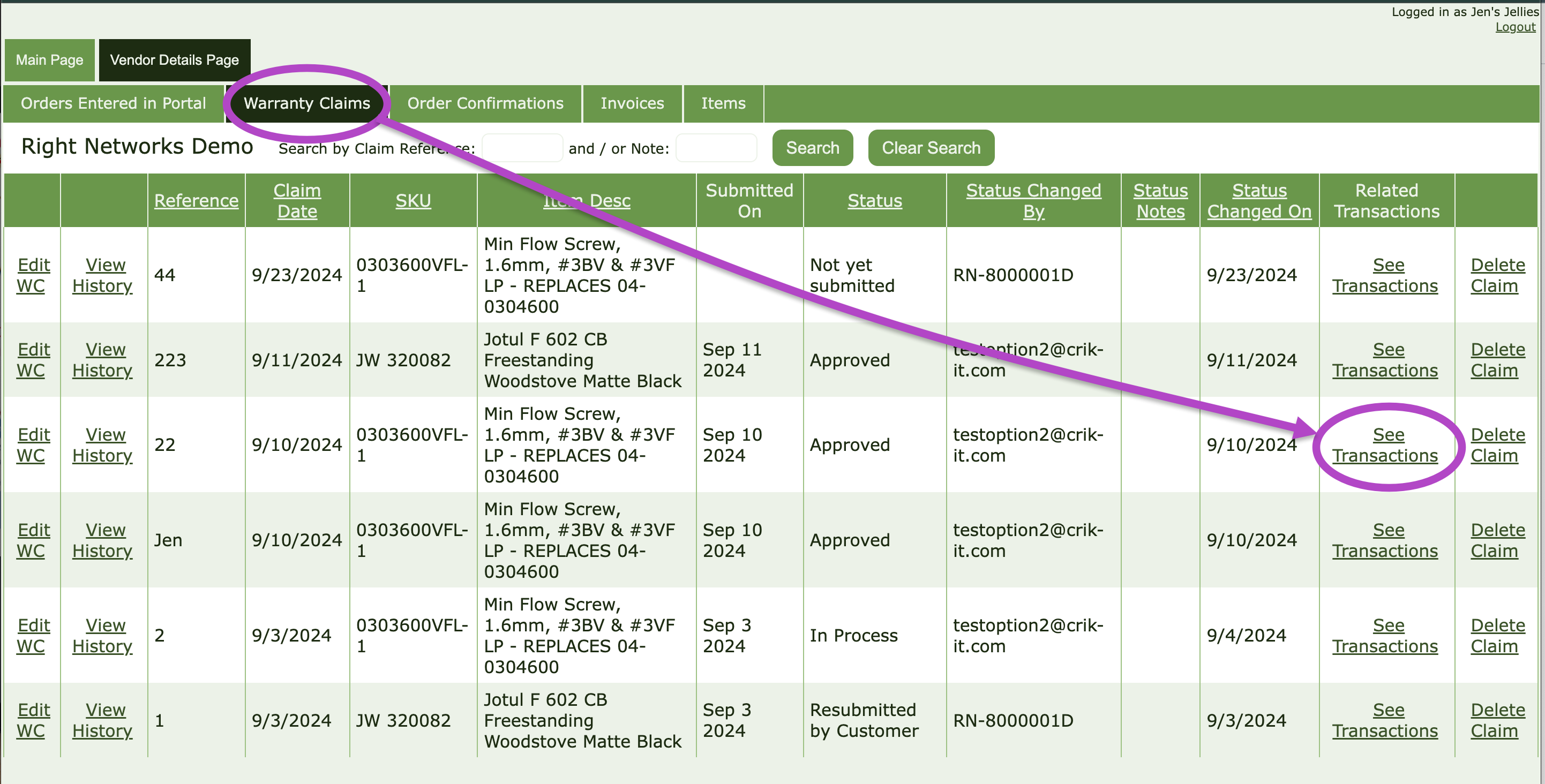Switch to Order Confirmations tab
Screen dimensions: 1545x784
point(485,103)
